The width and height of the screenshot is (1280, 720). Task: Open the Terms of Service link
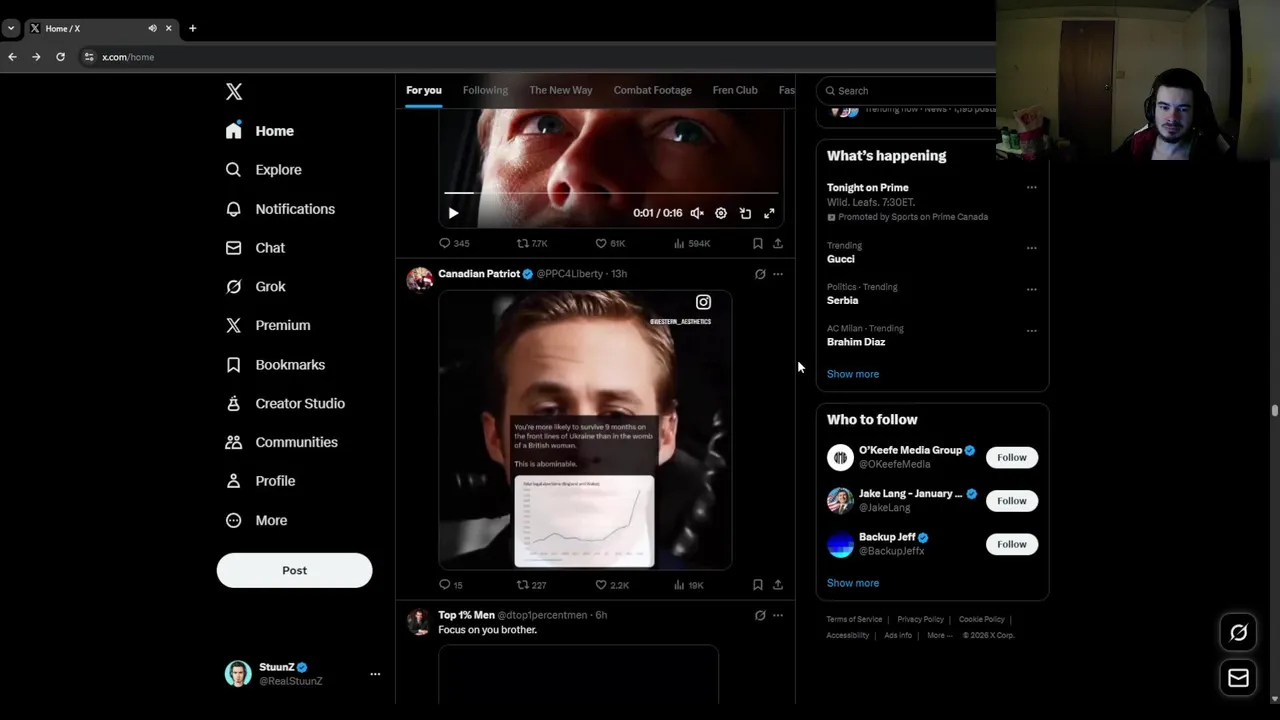854,620
